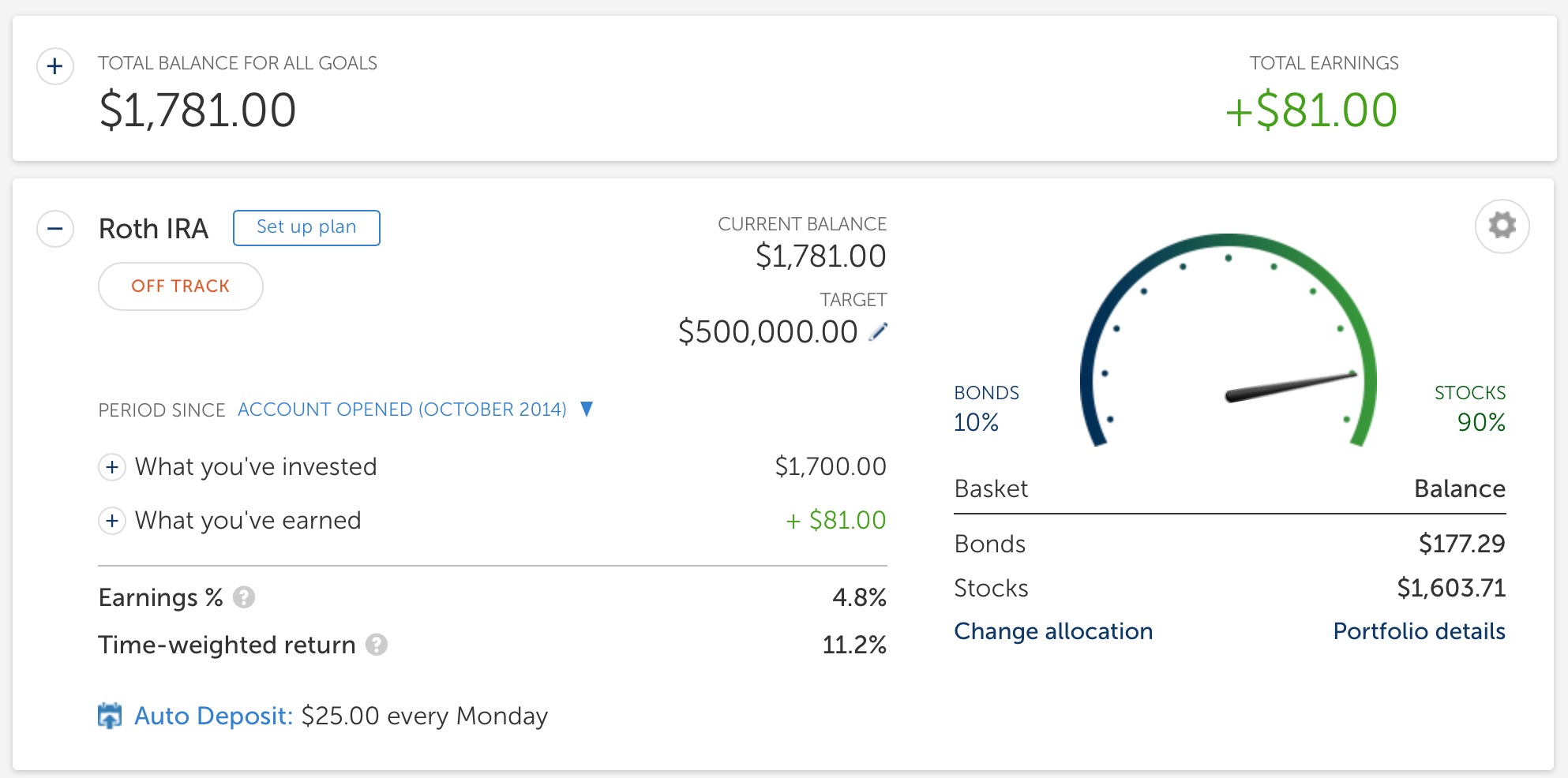Expand the Total Balance for All Goals
Screen dimensions: 1568x778
pyautogui.click(x=55, y=66)
